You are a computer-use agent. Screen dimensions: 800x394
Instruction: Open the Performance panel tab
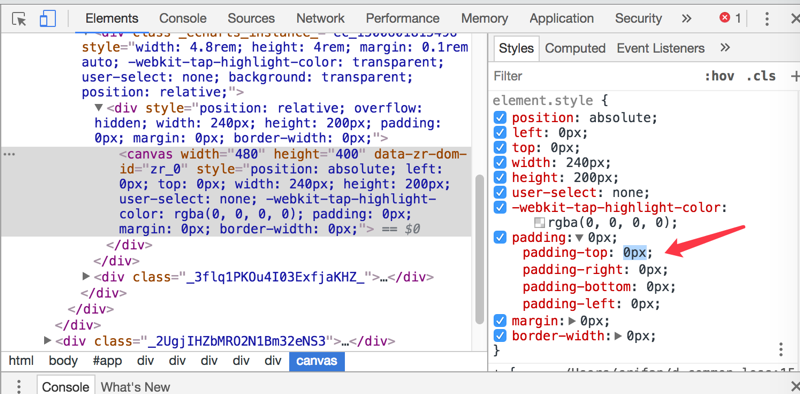coord(403,18)
